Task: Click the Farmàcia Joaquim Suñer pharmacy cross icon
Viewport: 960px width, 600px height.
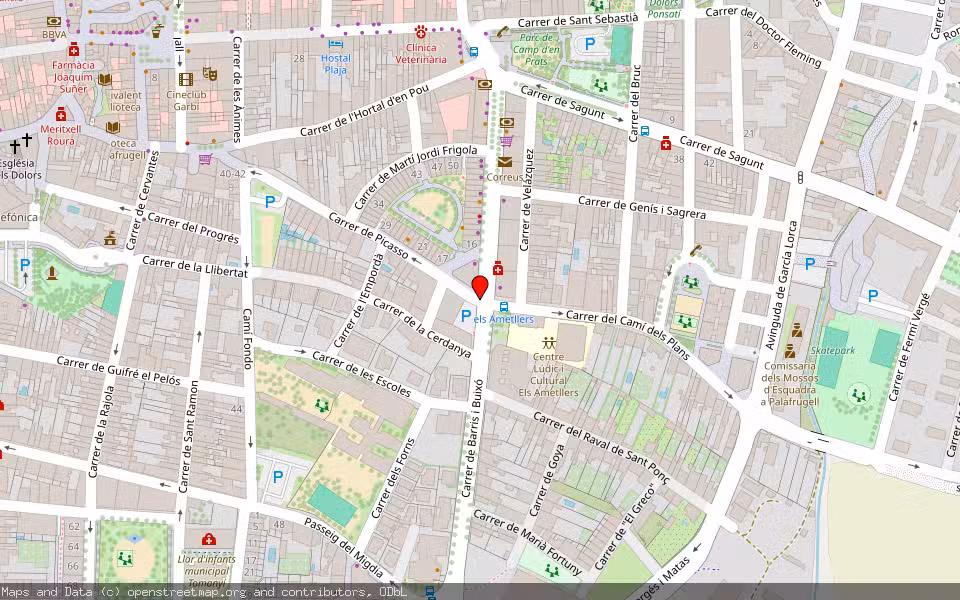Action: pyautogui.click(x=74, y=50)
